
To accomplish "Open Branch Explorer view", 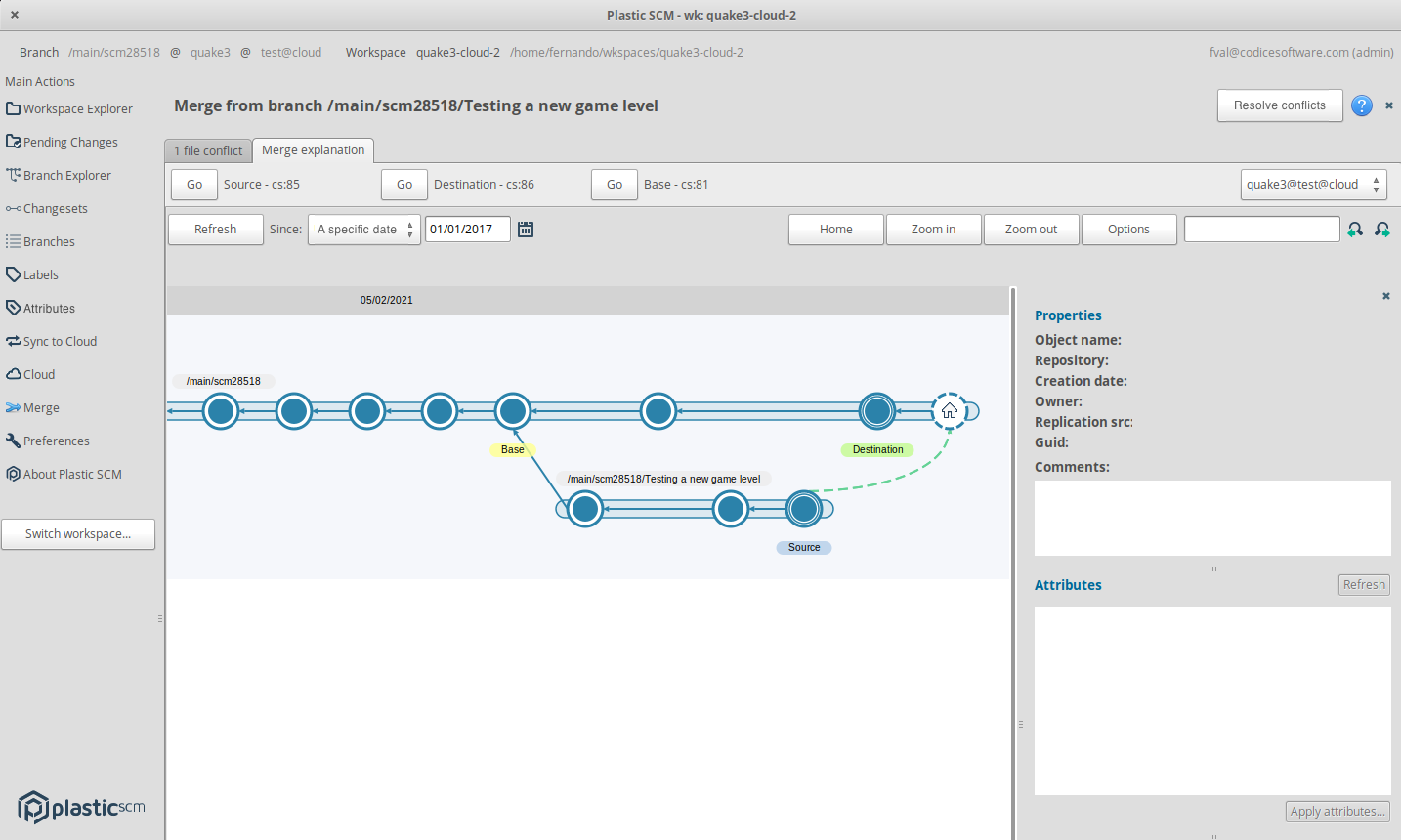I will point(59,175).
